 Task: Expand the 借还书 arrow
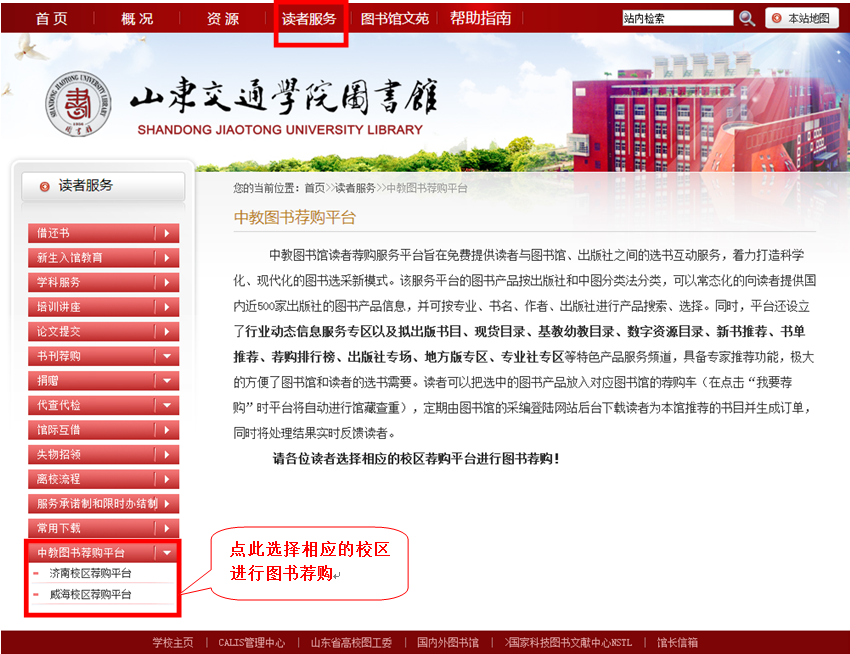pos(167,233)
